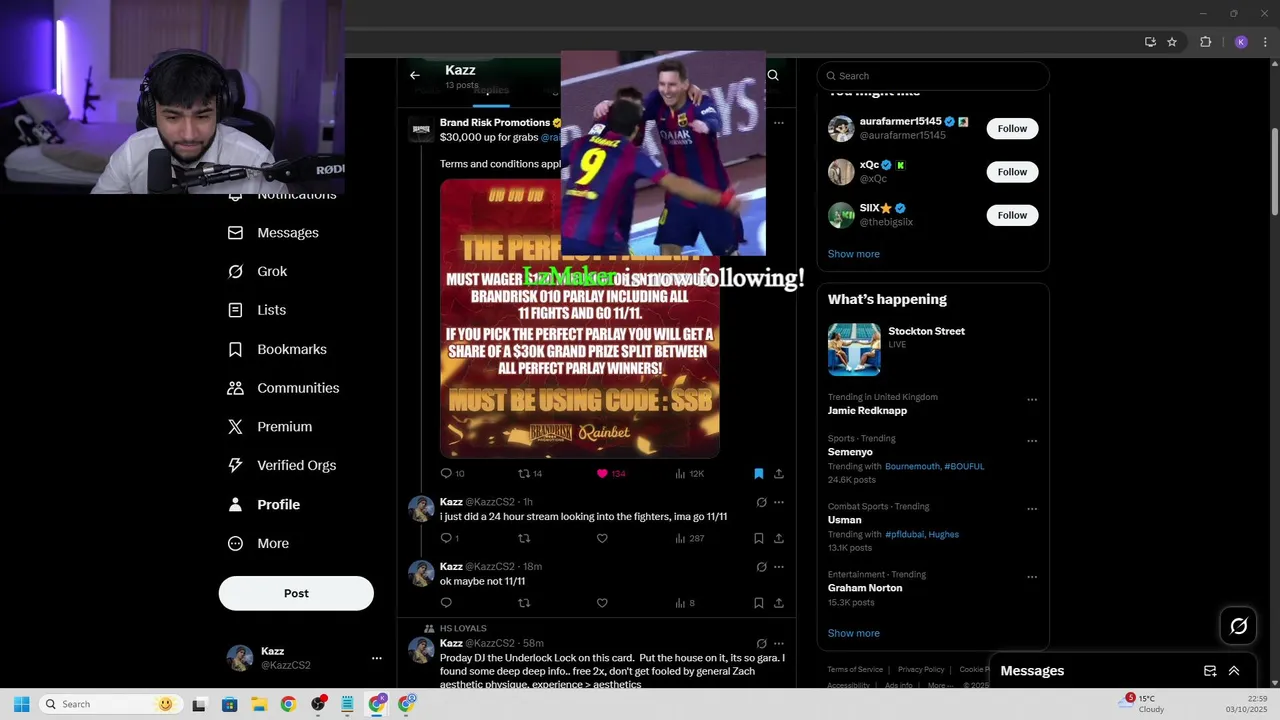1280x720 pixels.
Task: Compose a new message in the Messages drawer
Action: [x=1210, y=671]
